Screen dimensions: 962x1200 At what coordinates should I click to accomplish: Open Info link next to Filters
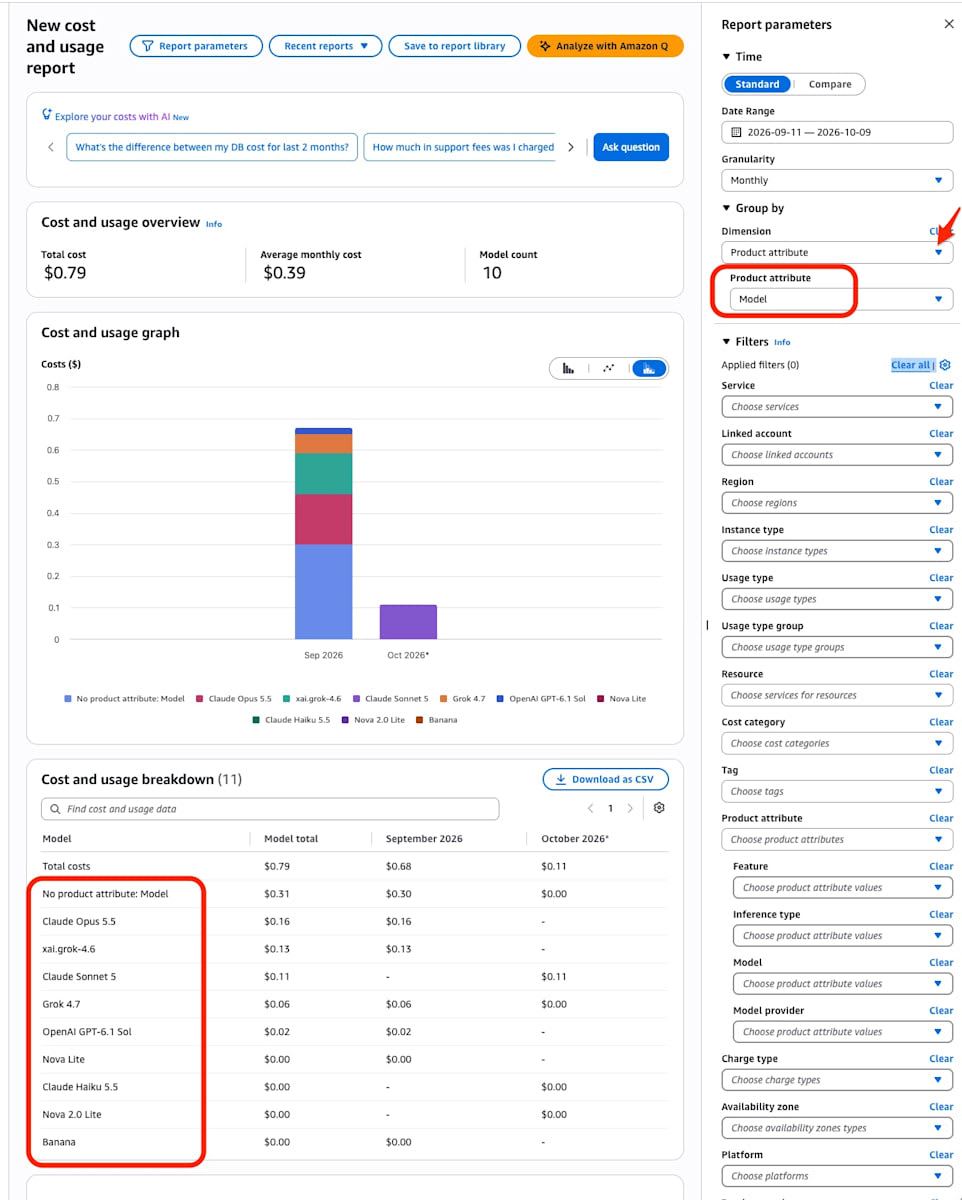point(782,342)
